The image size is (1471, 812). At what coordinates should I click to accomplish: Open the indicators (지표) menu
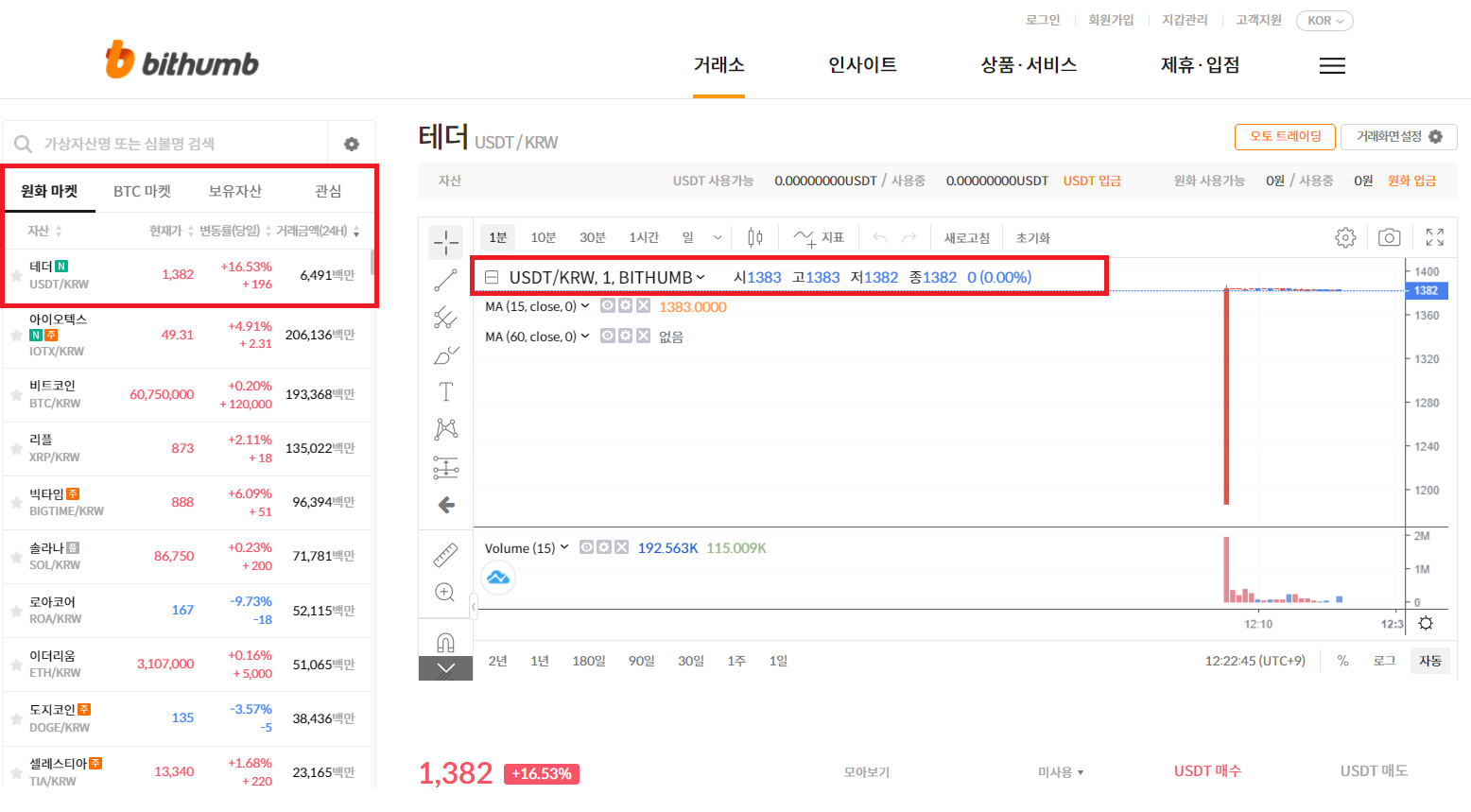tap(819, 237)
